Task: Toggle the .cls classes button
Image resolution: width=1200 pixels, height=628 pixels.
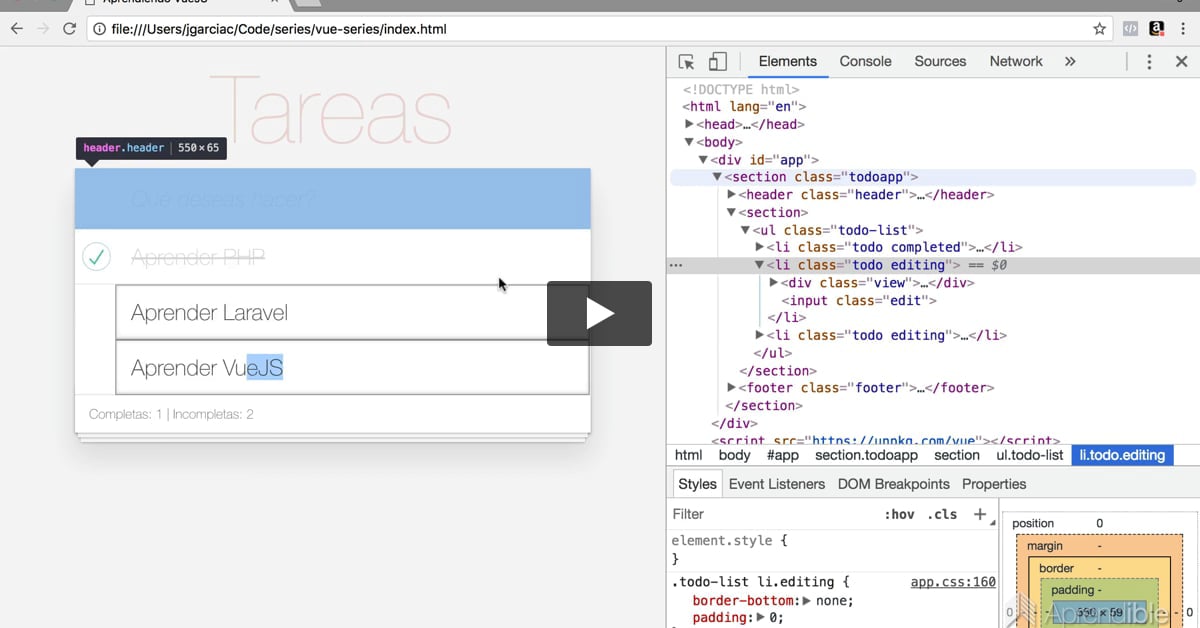Action: (942, 514)
